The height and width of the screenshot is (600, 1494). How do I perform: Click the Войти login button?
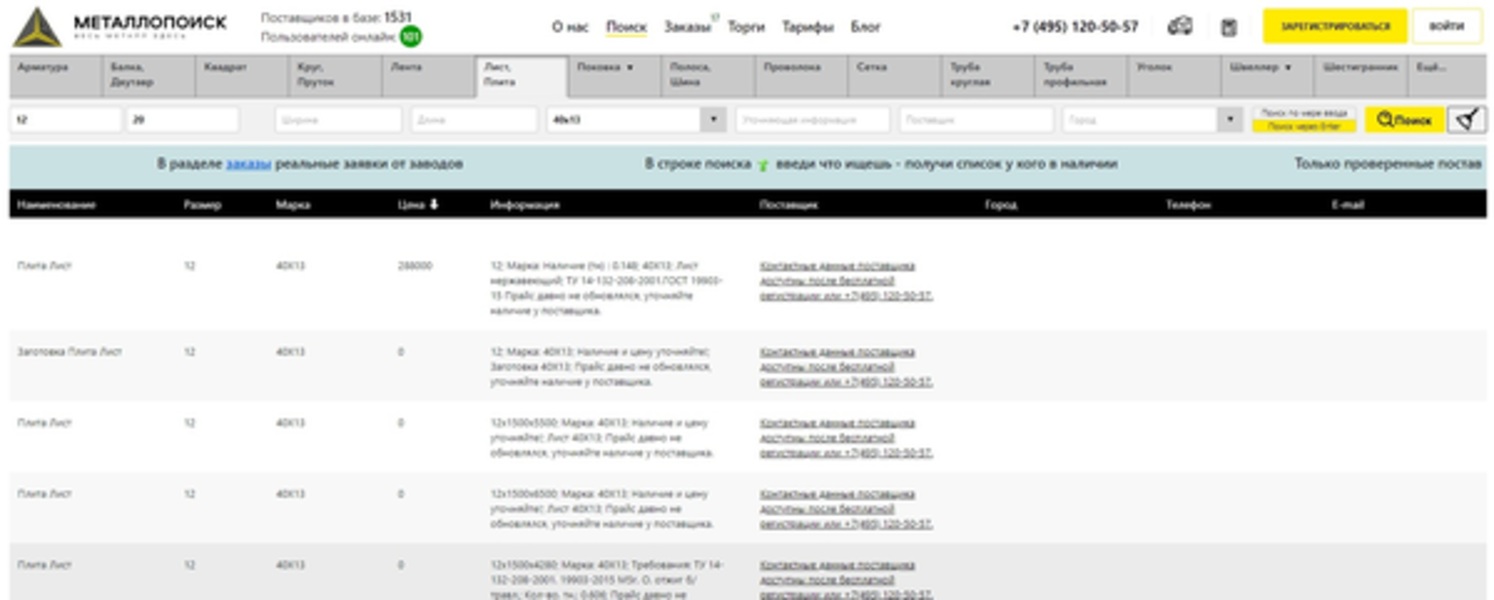click(1446, 27)
